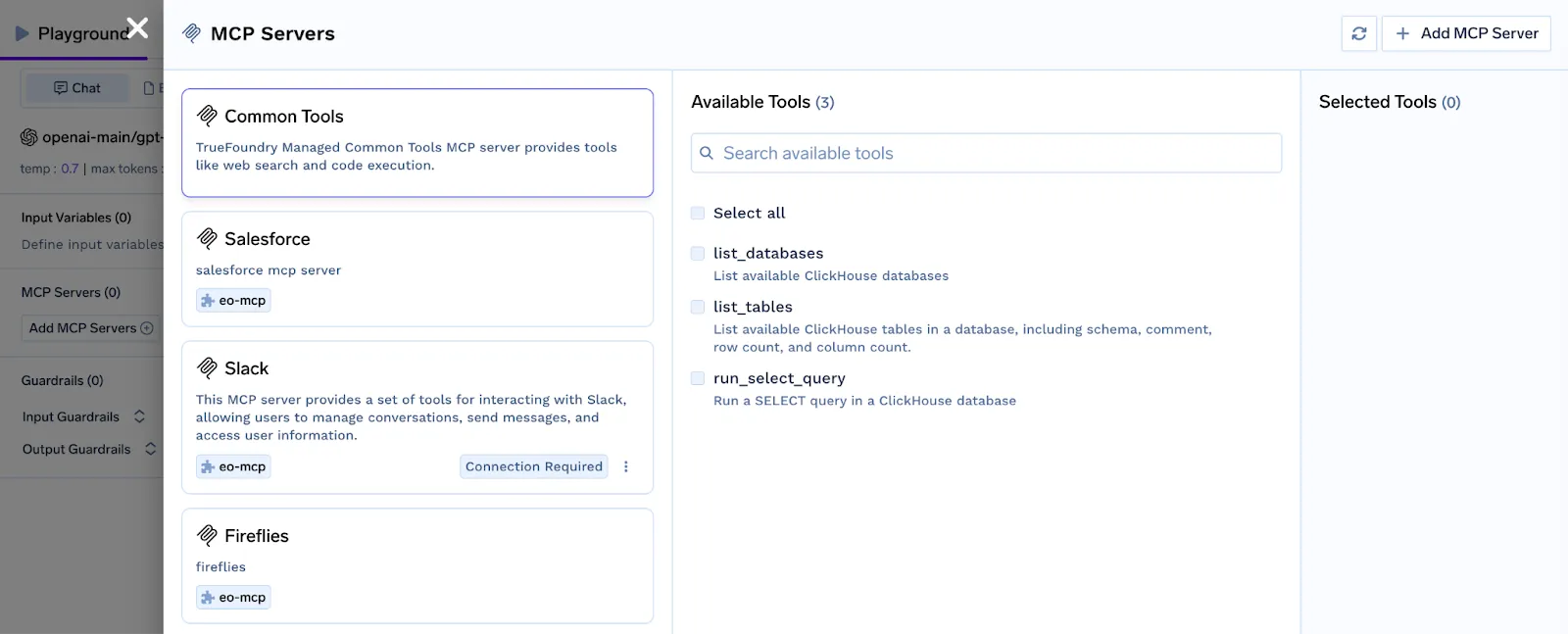Click the Salesforce server icon

click(x=207, y=238)
